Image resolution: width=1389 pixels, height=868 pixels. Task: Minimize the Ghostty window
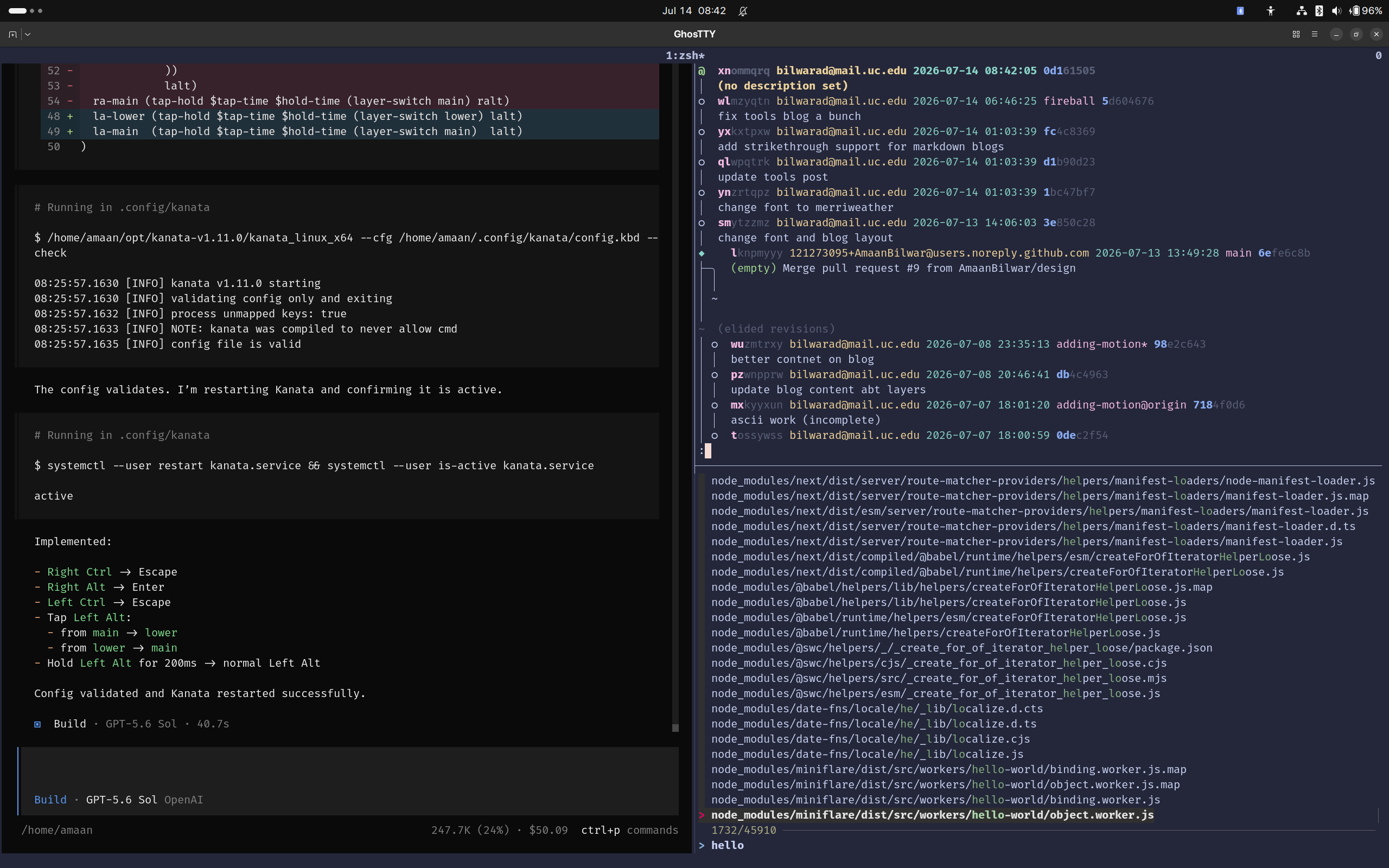point(1336,34)
